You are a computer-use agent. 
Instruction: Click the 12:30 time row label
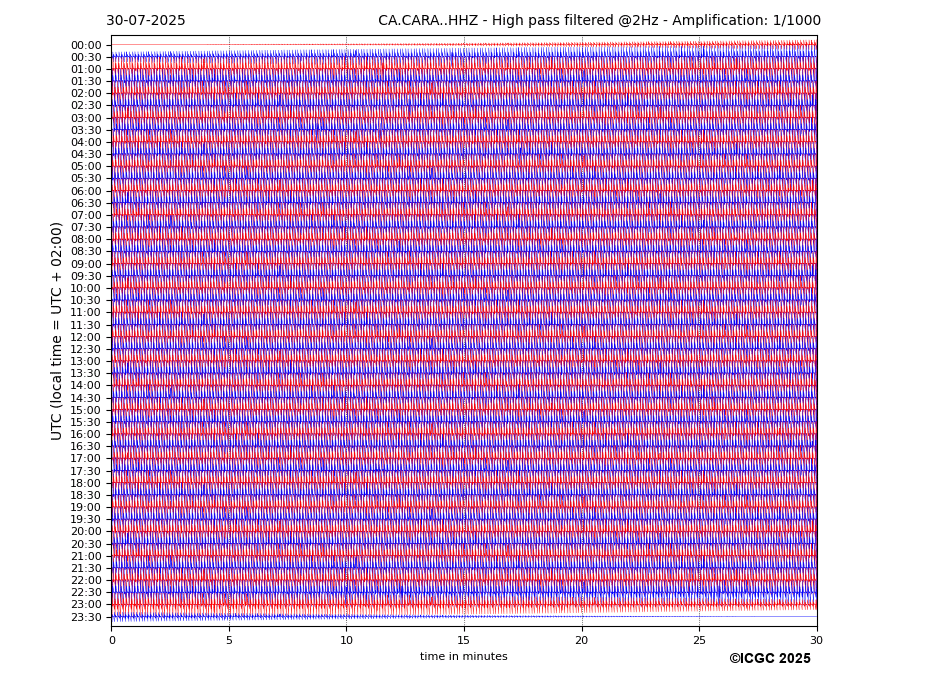(x=86, y=349)
